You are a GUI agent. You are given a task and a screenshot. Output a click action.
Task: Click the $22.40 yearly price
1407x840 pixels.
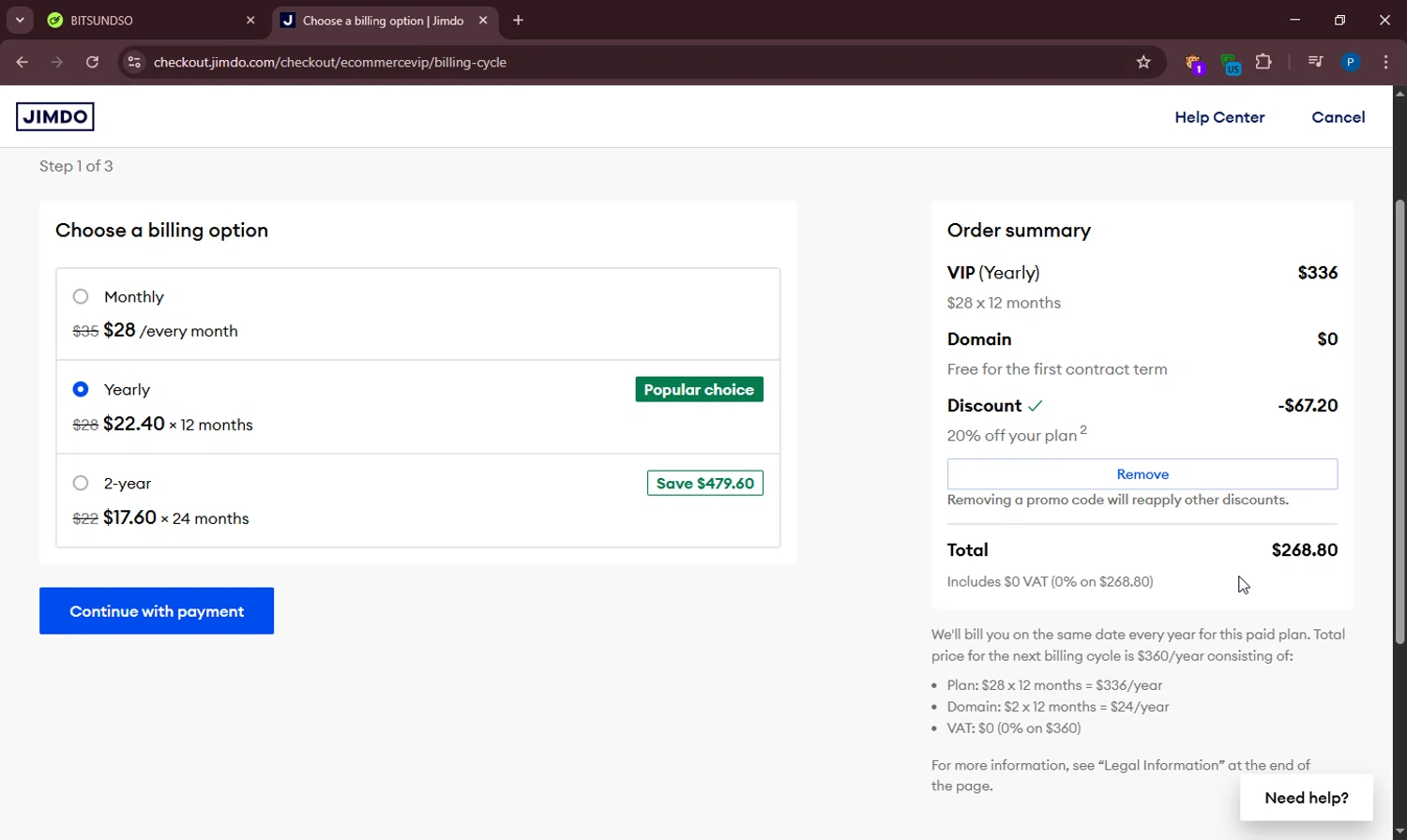tap(134, 424)
